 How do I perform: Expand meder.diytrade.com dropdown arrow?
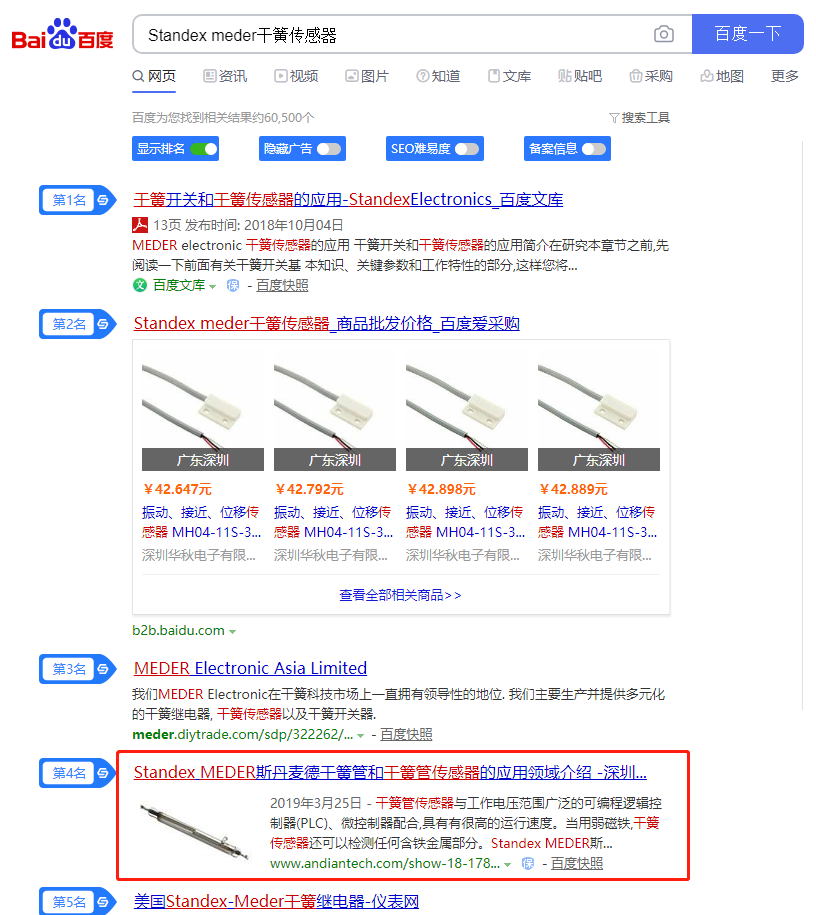361,736
